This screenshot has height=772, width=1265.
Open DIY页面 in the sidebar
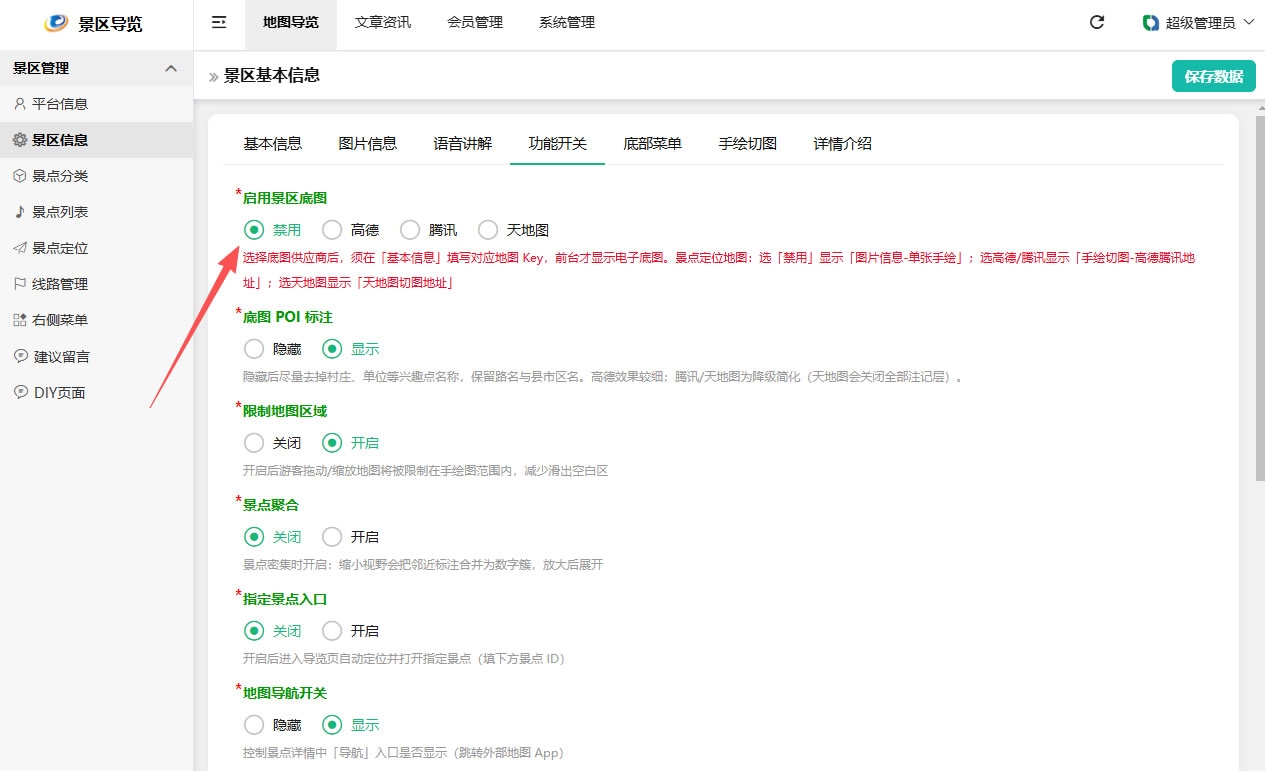96,392
